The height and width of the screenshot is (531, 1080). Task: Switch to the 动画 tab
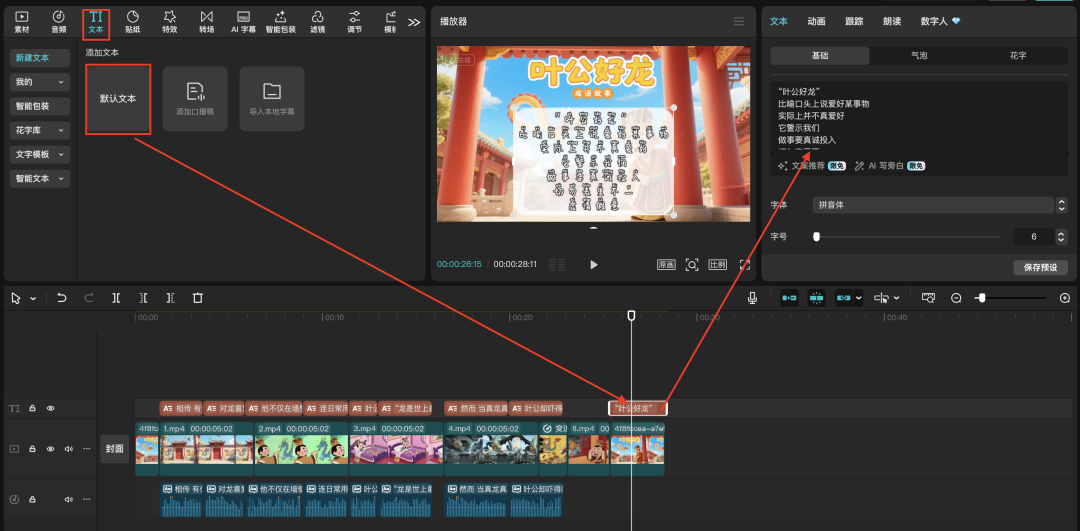[x=816, y=21]
